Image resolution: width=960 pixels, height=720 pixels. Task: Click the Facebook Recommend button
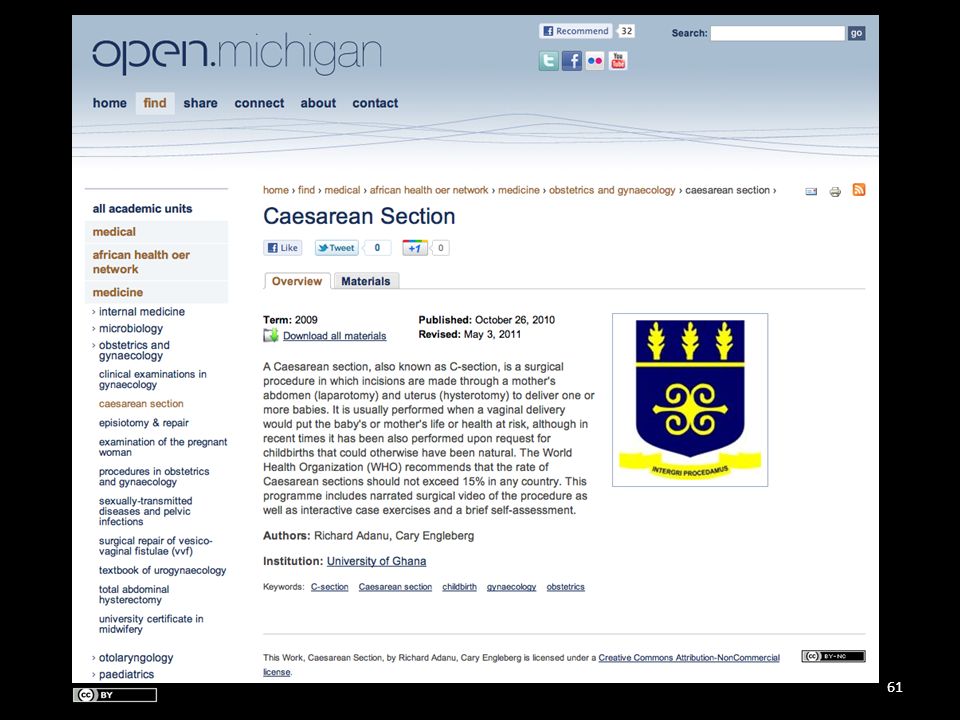click(576, 31)
